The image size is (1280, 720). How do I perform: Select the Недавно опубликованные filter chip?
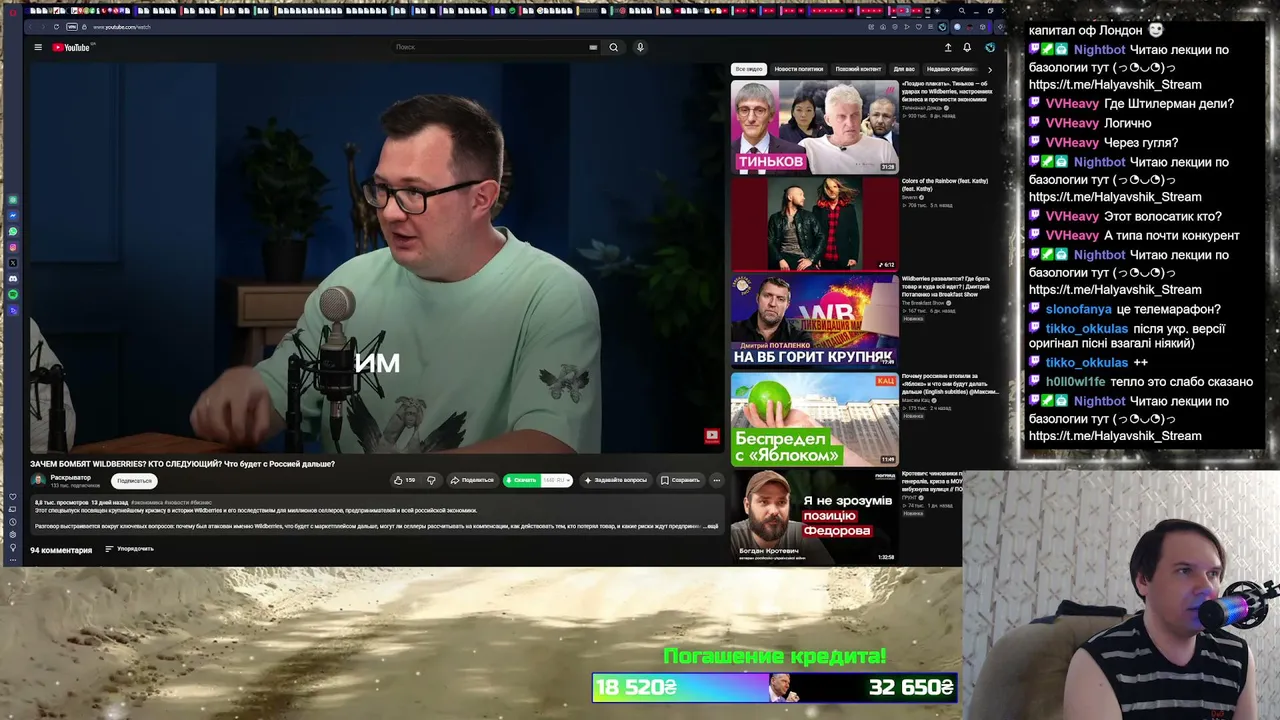point(951,69)
